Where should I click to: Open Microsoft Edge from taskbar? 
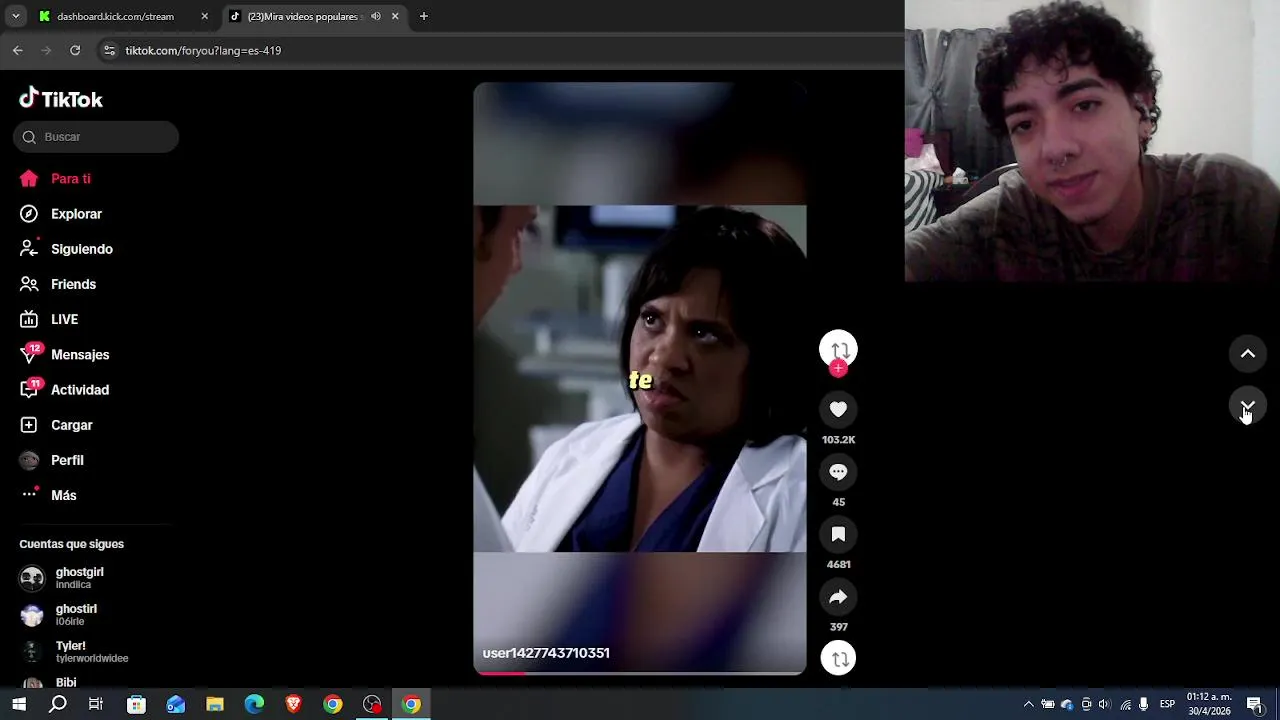254,704
